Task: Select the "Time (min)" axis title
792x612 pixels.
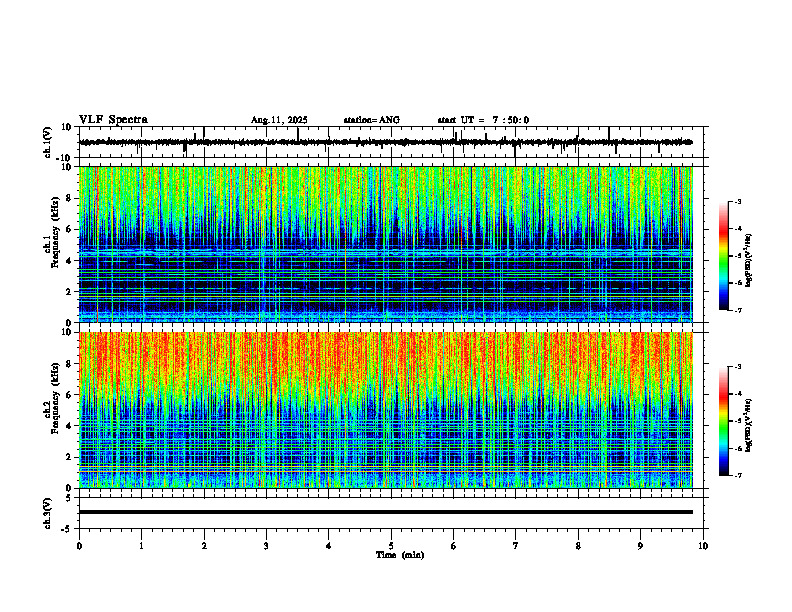Action: [400, 555]
